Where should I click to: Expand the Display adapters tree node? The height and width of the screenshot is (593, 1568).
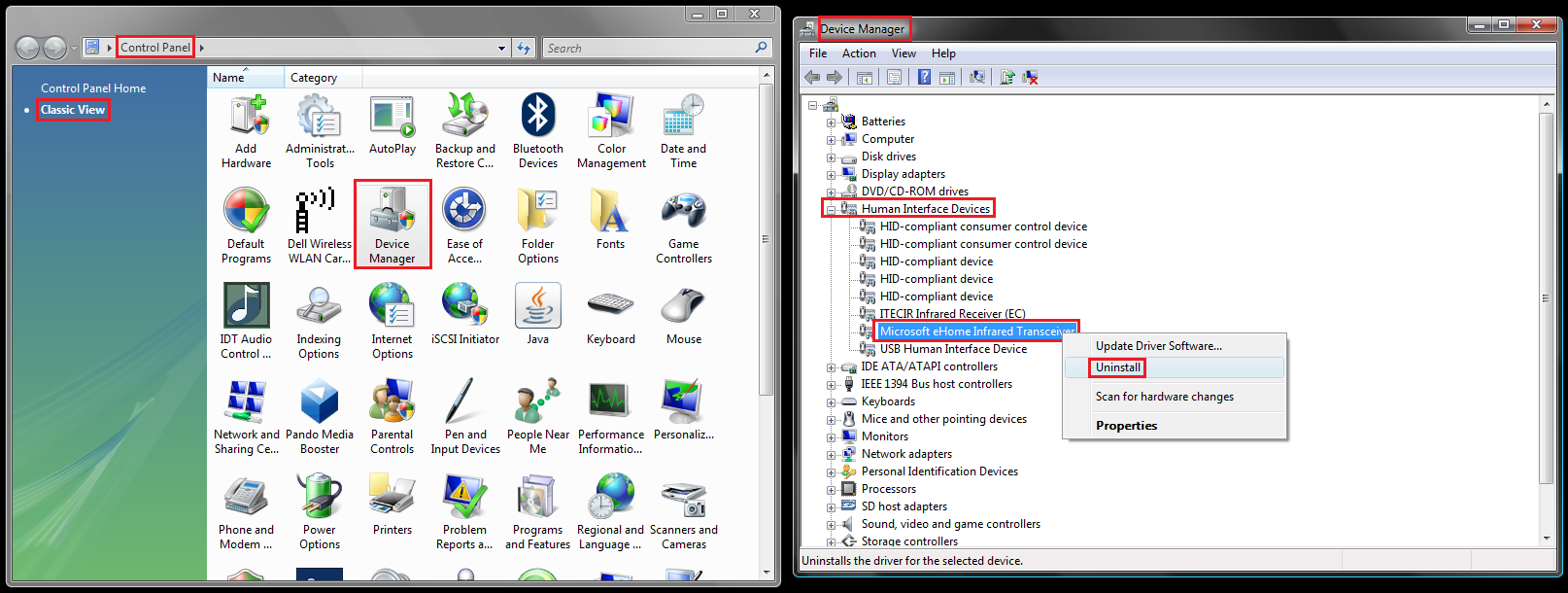[x=831, y=175]
